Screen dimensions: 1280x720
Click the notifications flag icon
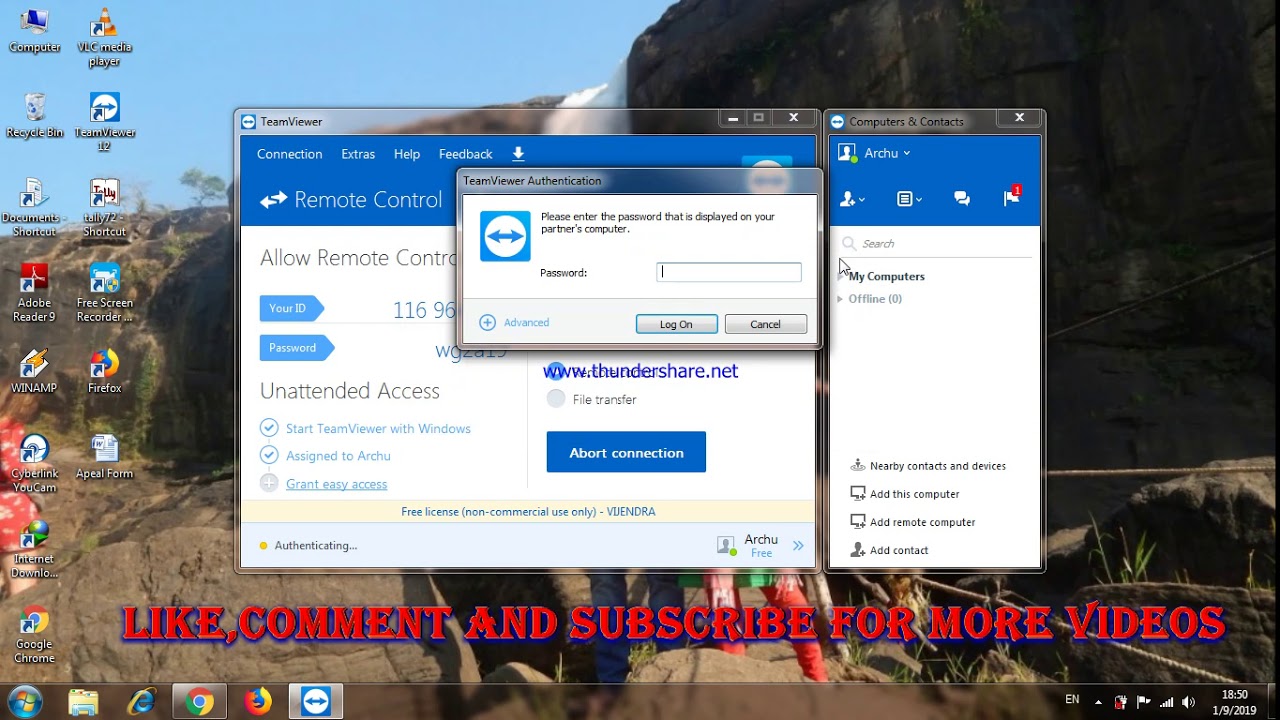1012,198
